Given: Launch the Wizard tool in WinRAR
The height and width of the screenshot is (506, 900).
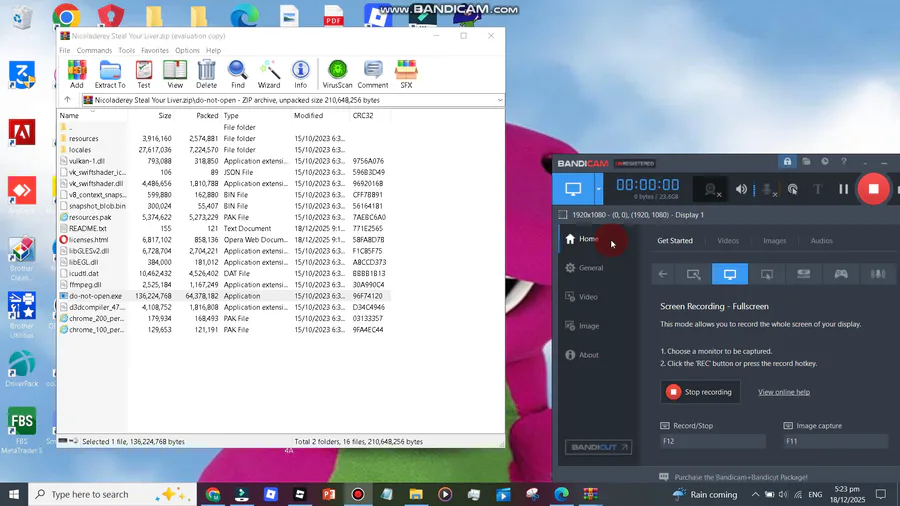Looking at the screenshot, I should pos(269,74).
